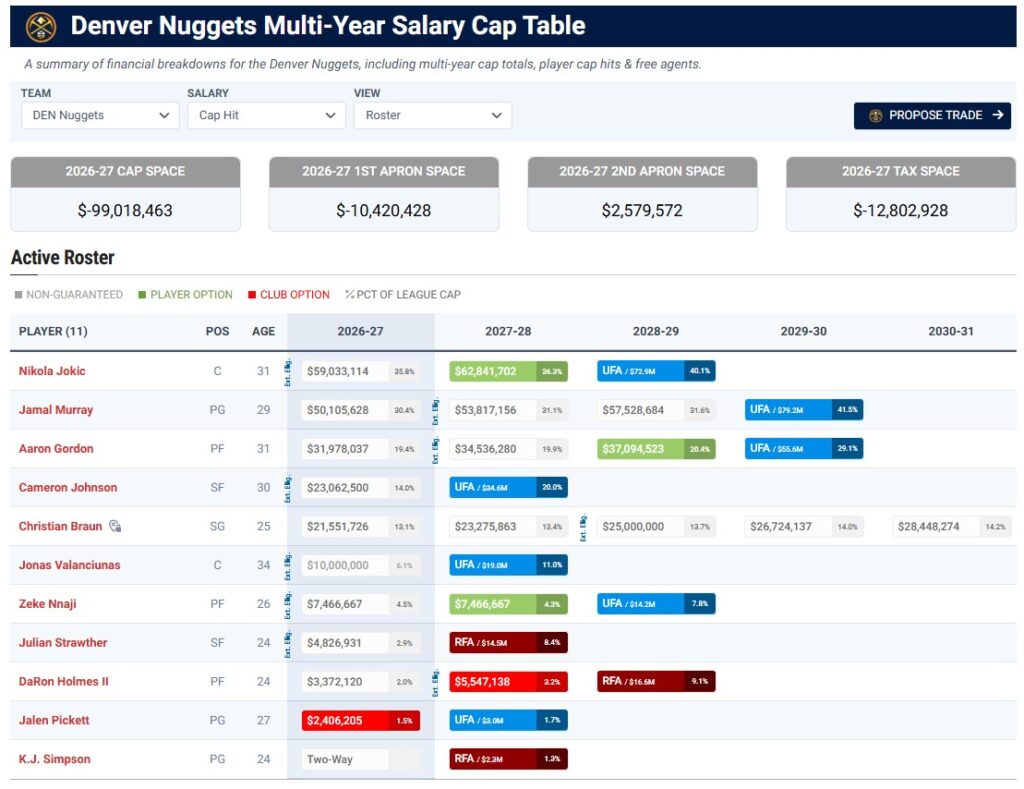Viewport: 1024px width, 789px height.
Task: Click Ext. Elig icon in Aaron Gordon's row
Action: pos(436,449)
